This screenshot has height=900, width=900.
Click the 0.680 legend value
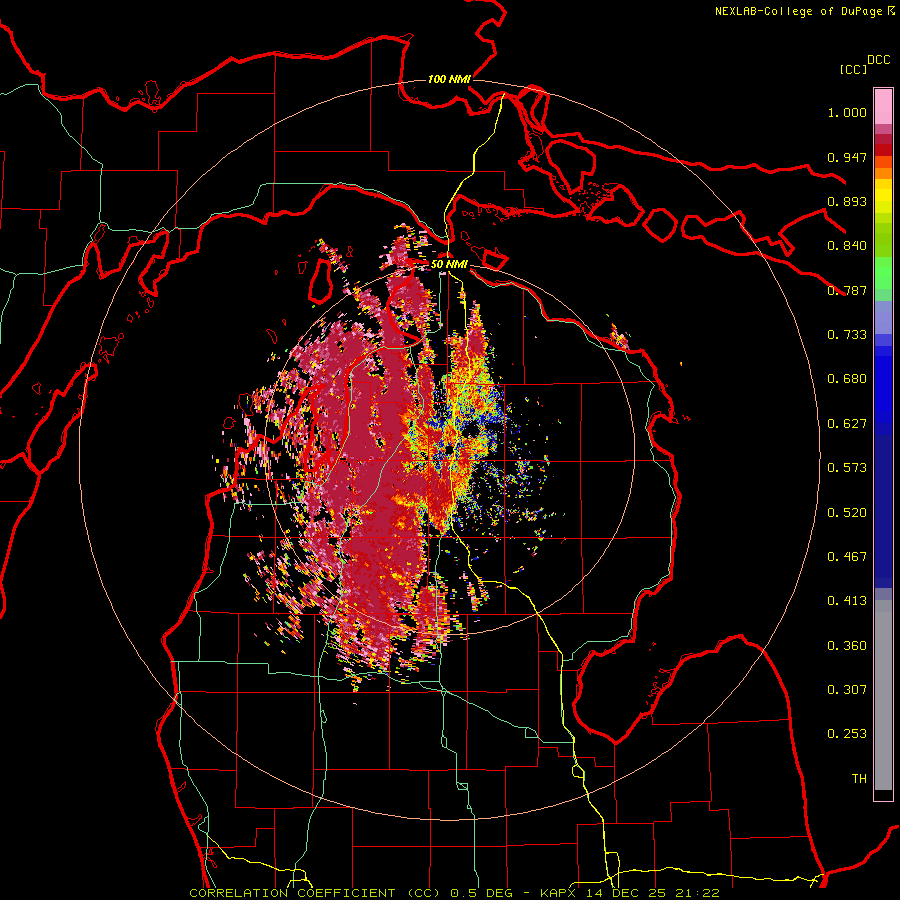pos(847,379)
